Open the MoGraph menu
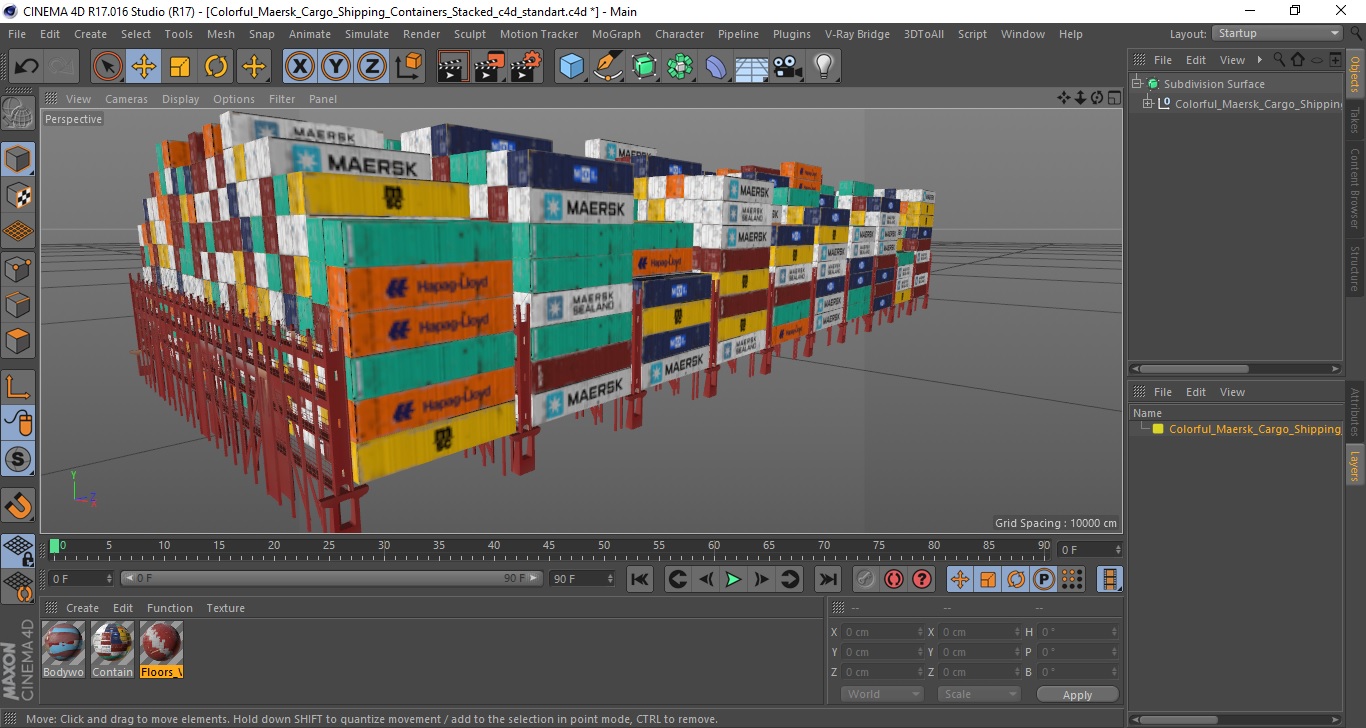Screen dimensions: 1366x728 (616, 34)
